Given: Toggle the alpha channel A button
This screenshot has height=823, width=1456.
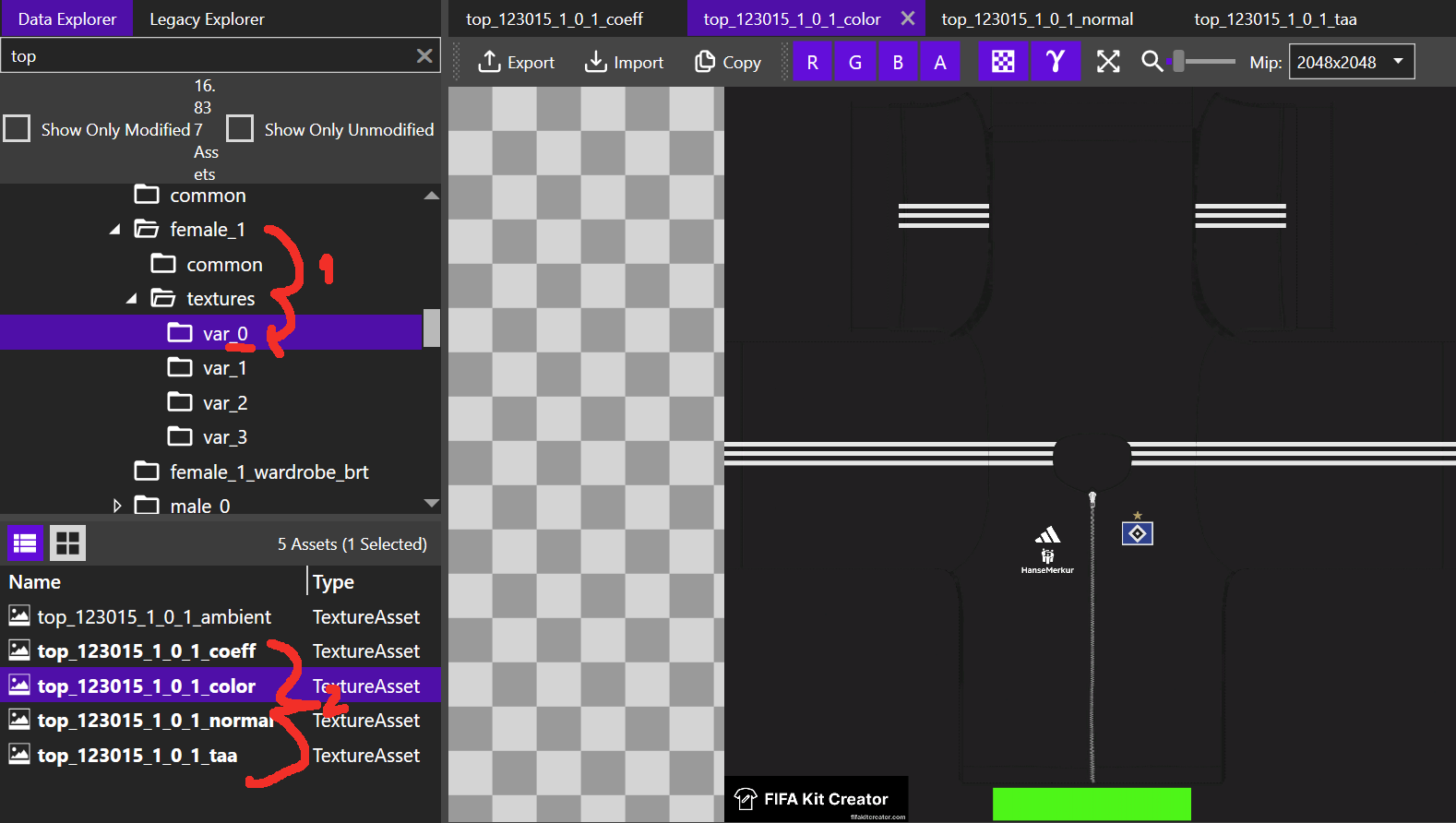Looking at the screenshot, I should pyautogui.click(x=940, y=63).
